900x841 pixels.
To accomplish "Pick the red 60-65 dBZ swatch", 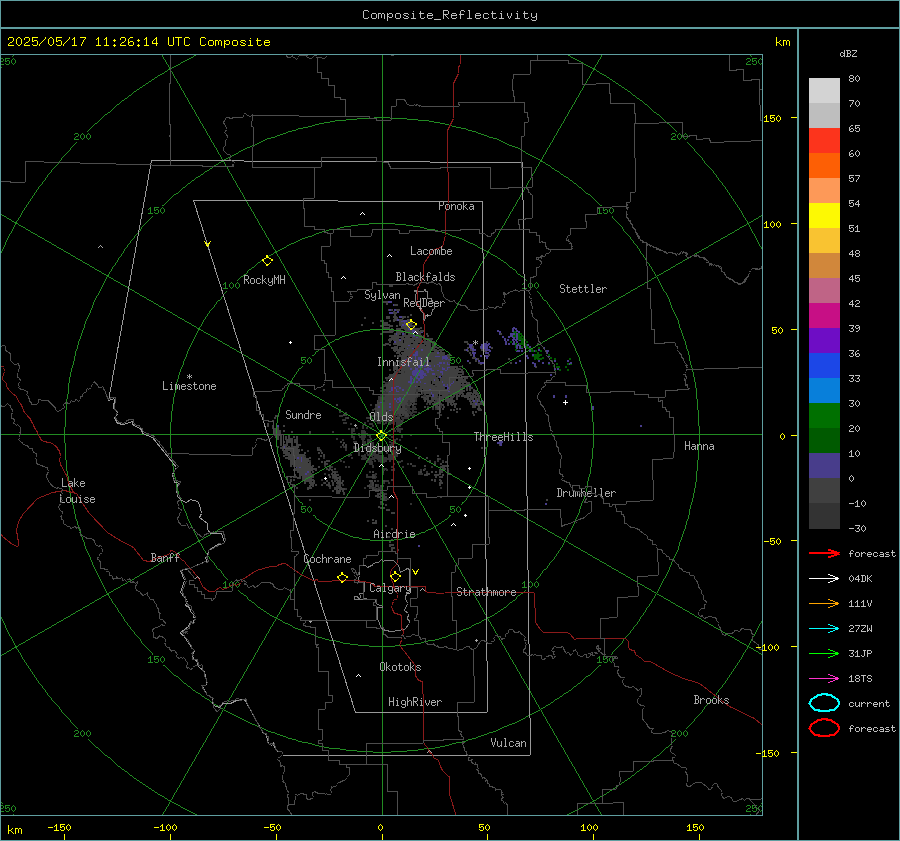I will point(824,140).
